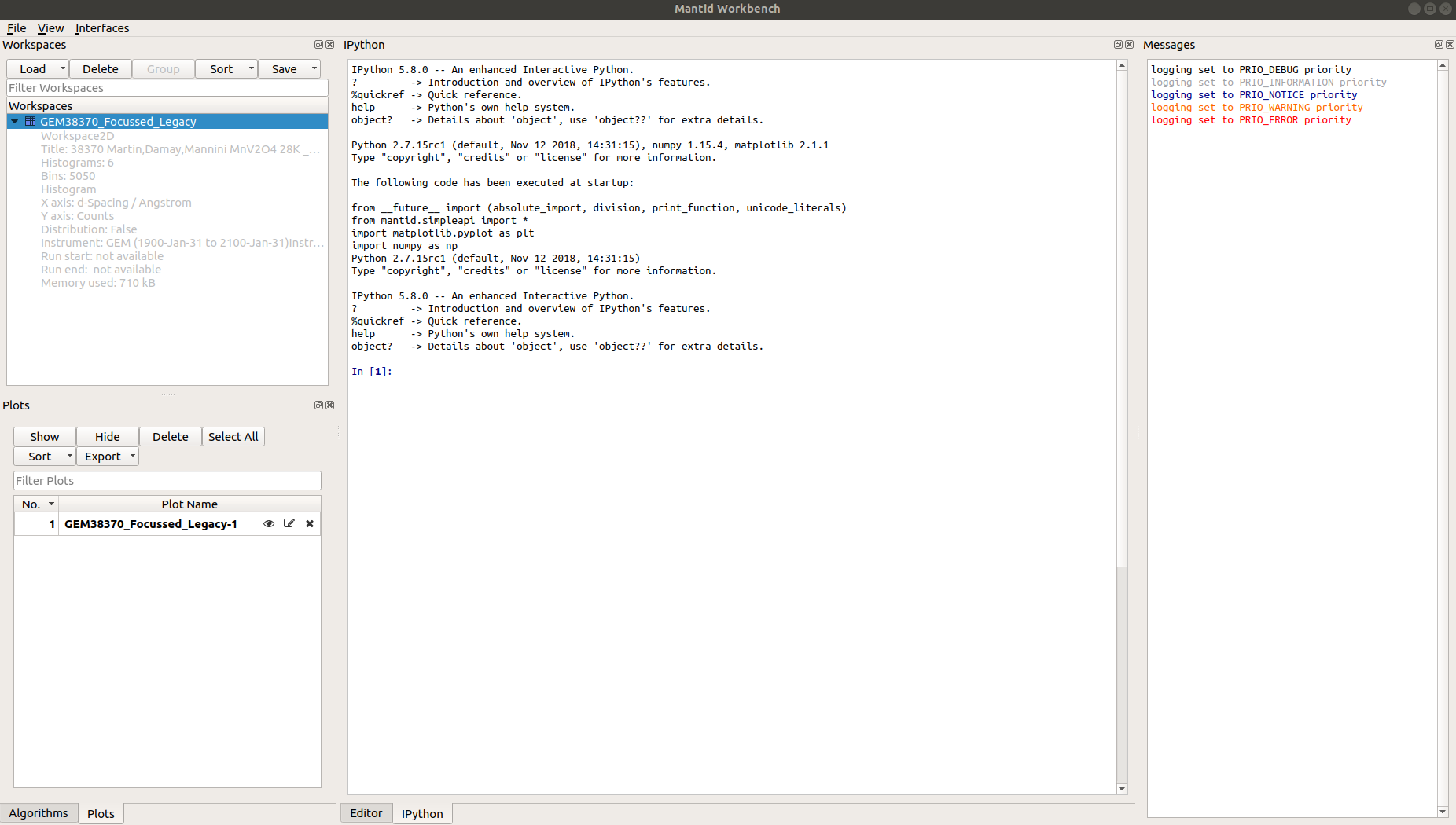Float the Messages dock panel
Viewport: 1456px width, 825px height.
coord(1439,45)
